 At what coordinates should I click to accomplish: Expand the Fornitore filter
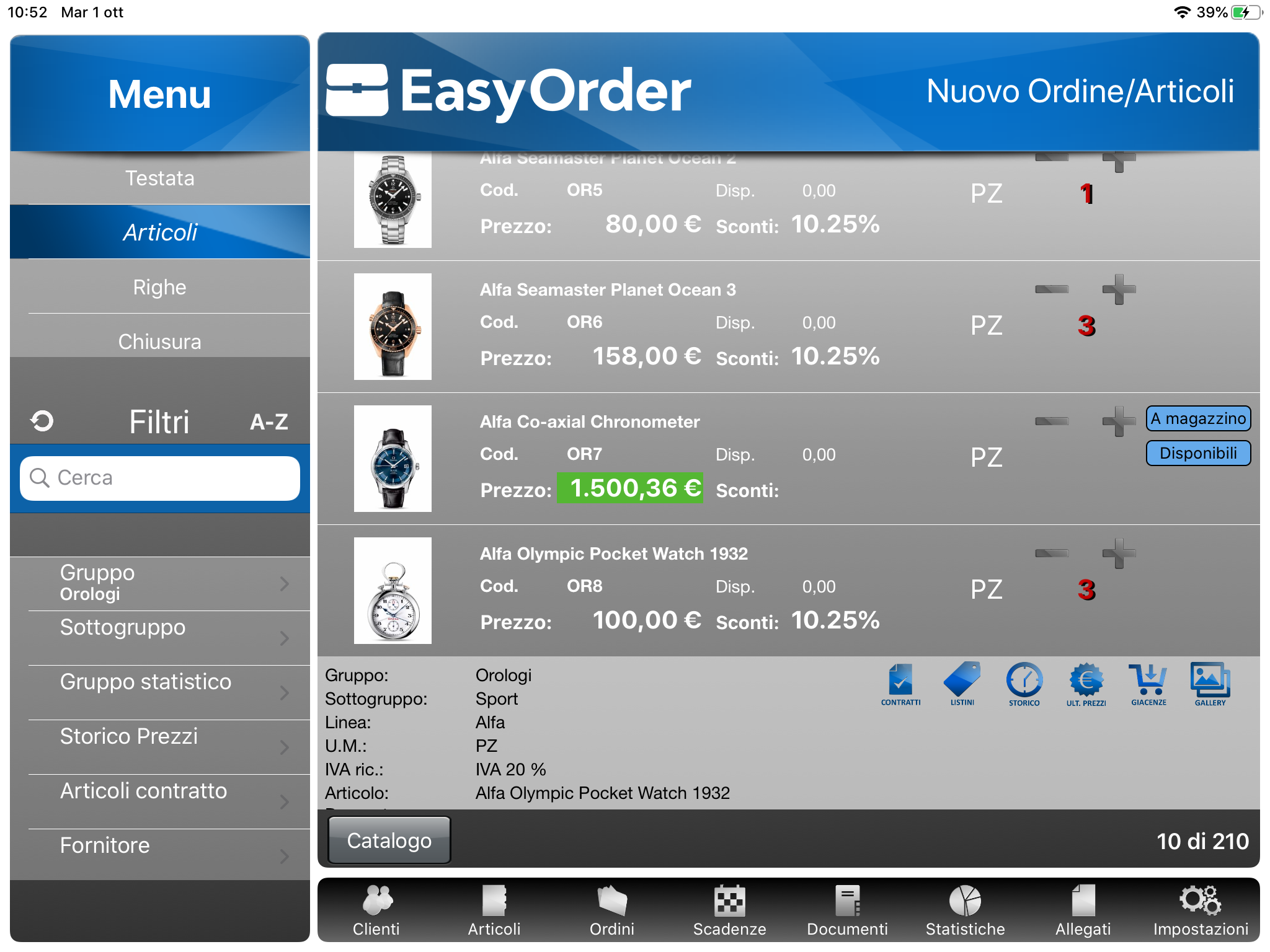pos(160,855)
